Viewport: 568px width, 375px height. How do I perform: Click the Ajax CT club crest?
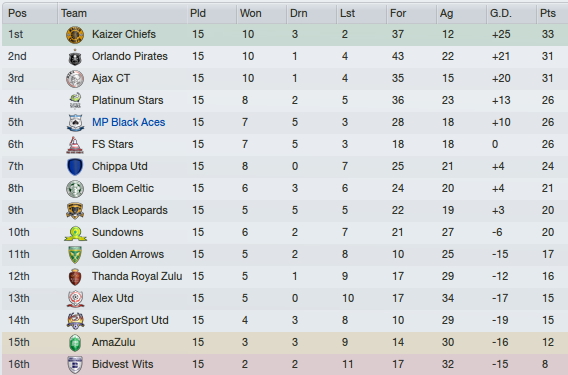75,79
